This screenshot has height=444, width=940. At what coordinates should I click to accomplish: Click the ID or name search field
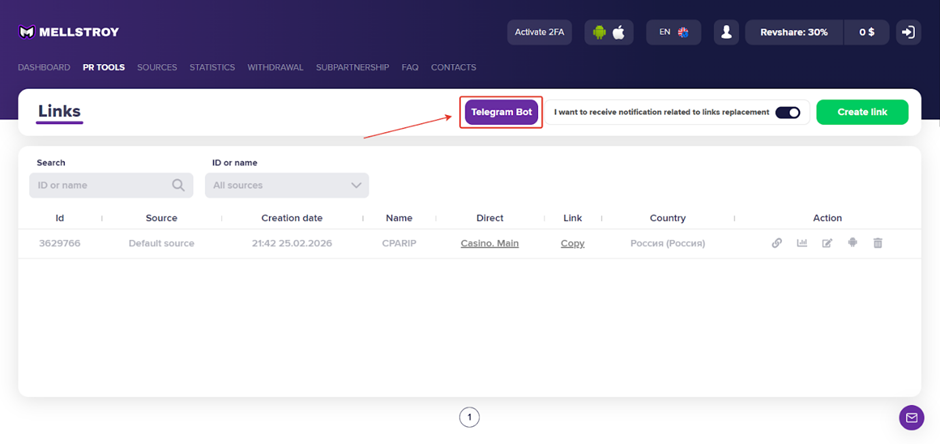(100, 185)
